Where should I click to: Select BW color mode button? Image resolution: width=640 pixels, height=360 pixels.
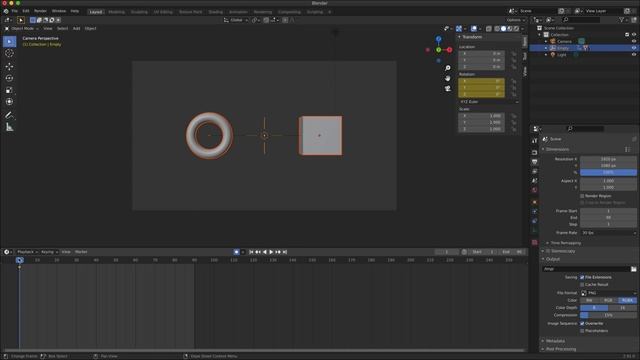589,300
